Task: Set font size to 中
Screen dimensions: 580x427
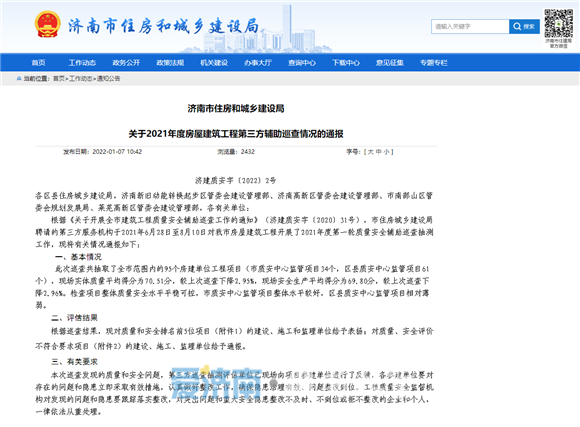Action: coord(379,152)
